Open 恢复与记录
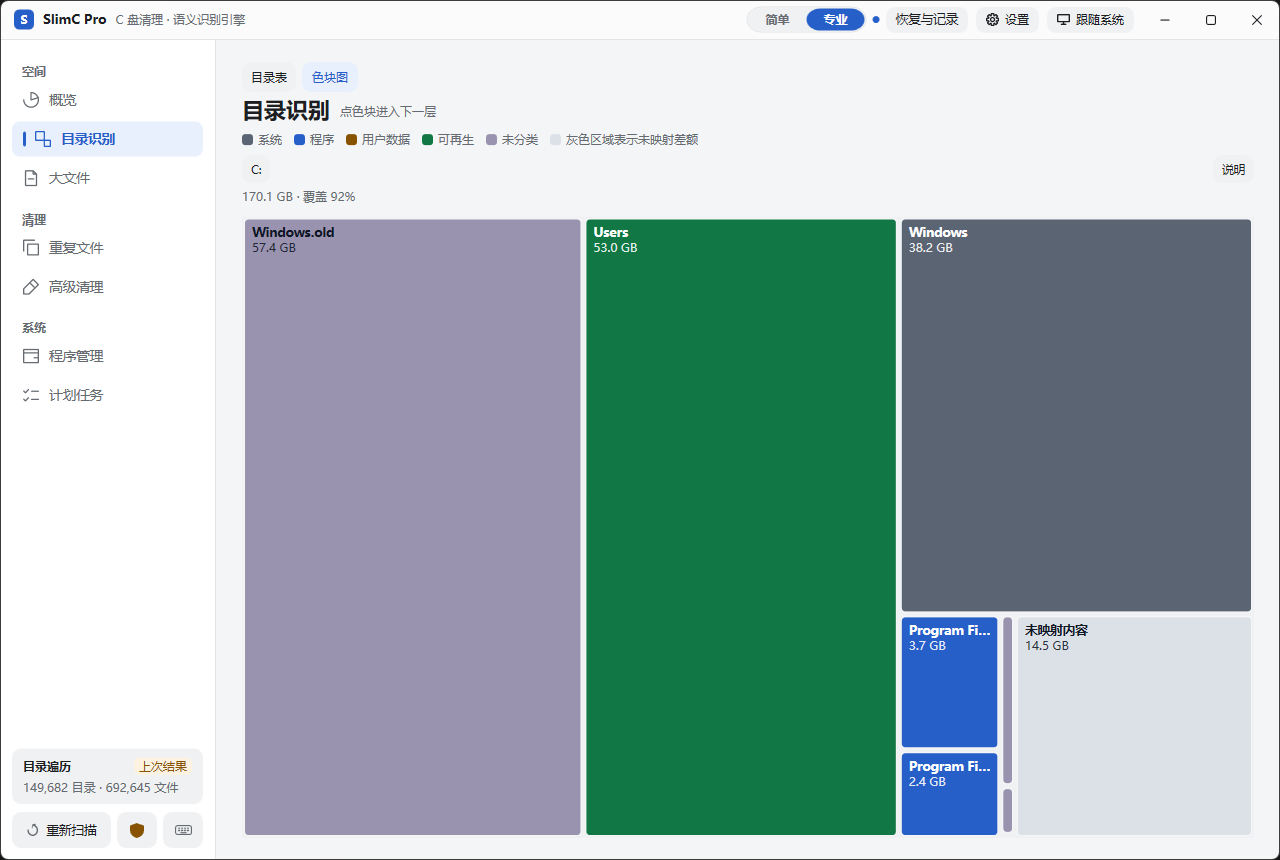The width and height of the screenshot is (1280, 860). tap(927, 20)
